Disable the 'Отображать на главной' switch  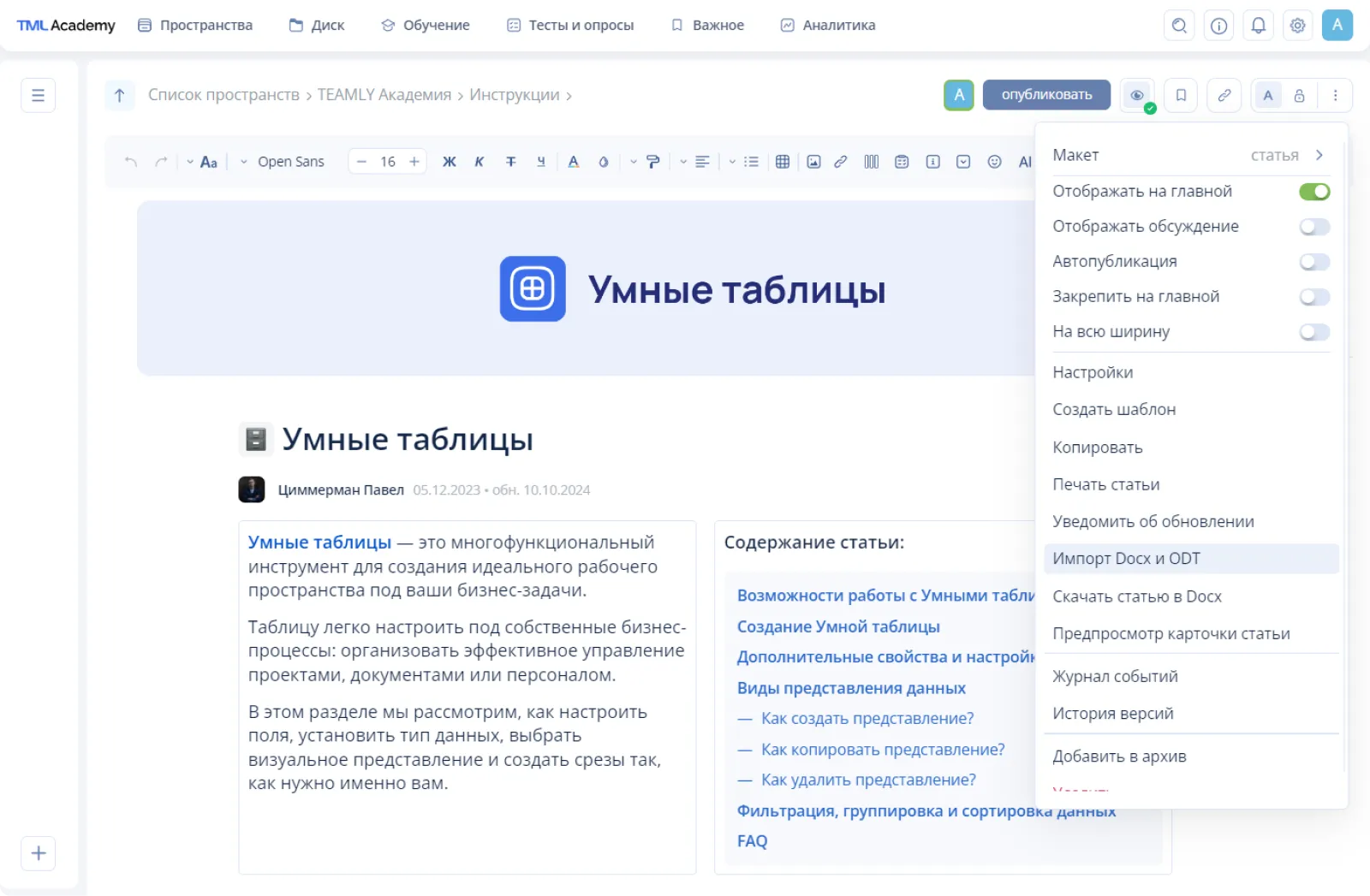pos(1314,192)
